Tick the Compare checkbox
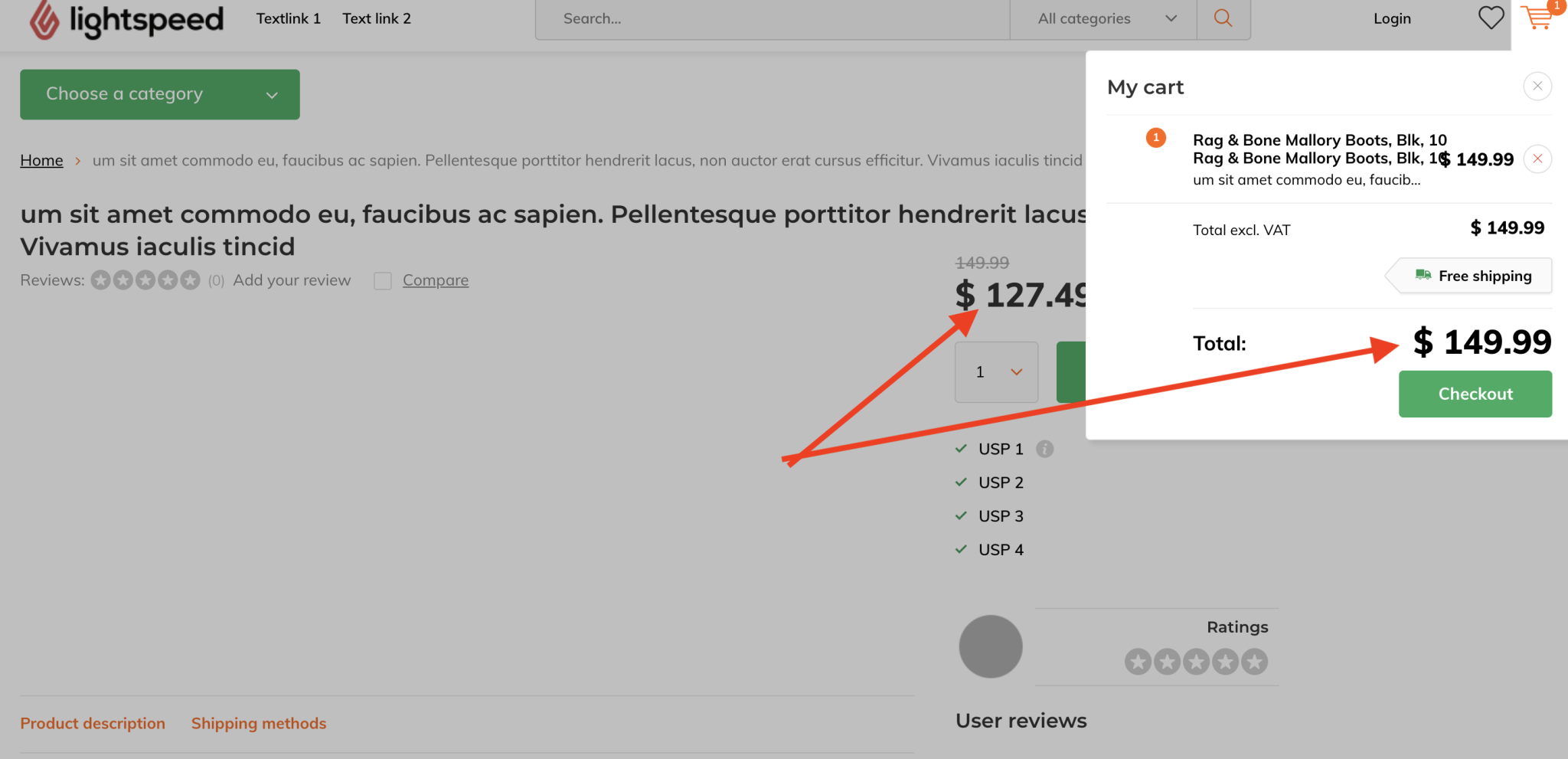Screen dimensions: 1568x759 click(x=383, y=281)
